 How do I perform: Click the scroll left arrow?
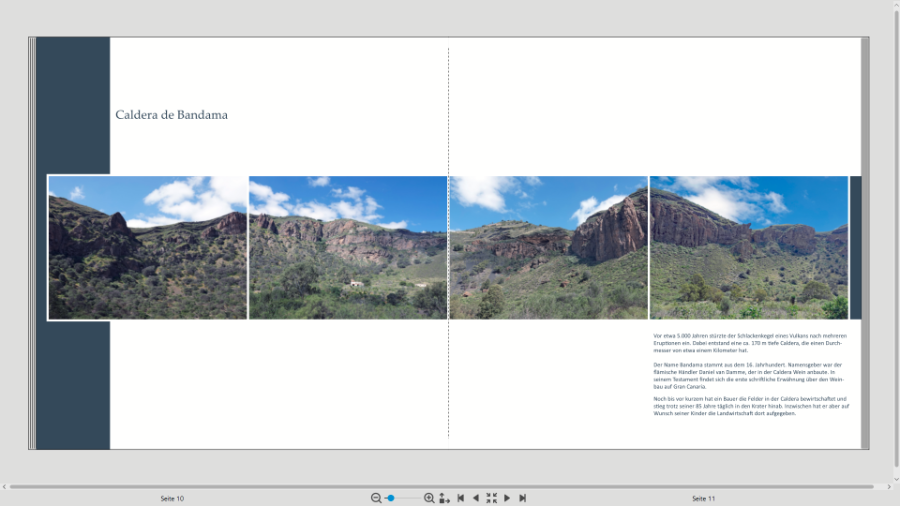[x=4, y=486]
